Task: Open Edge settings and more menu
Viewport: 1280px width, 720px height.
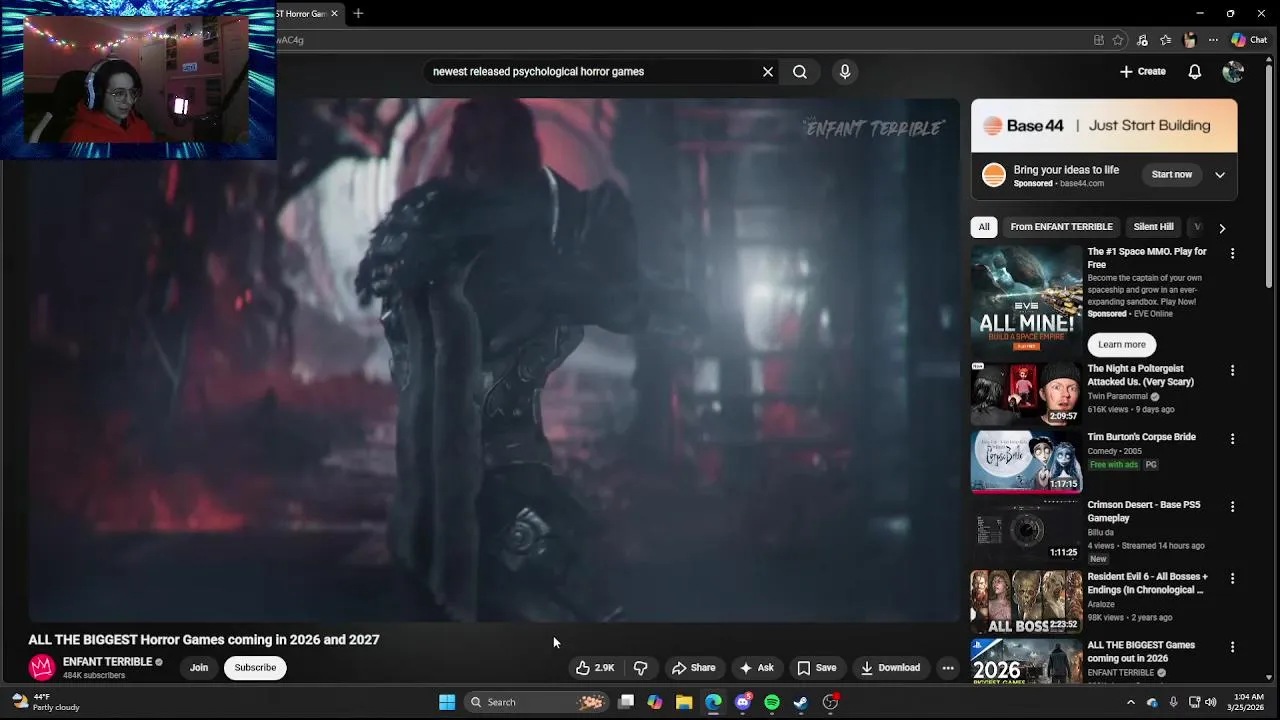Action: coord(1213,40)
